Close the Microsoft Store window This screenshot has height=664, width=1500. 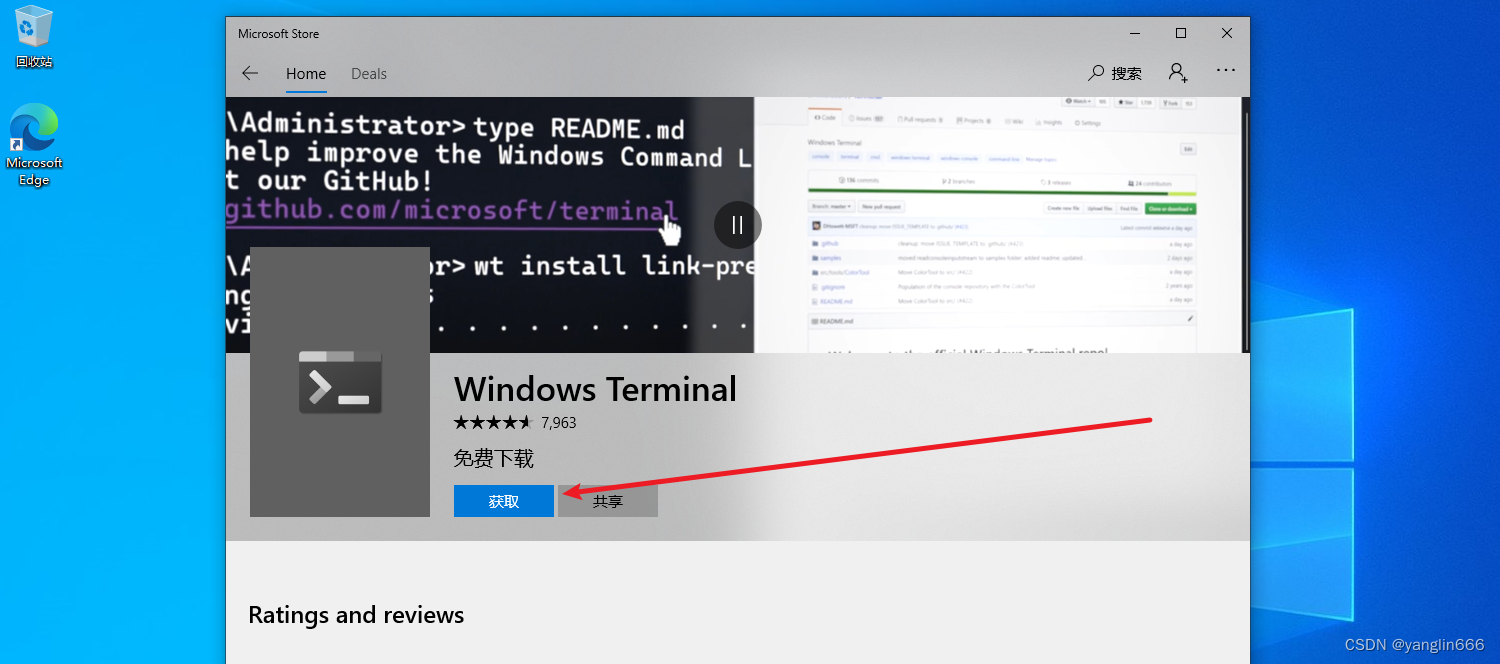click(x=1227, y=33)
